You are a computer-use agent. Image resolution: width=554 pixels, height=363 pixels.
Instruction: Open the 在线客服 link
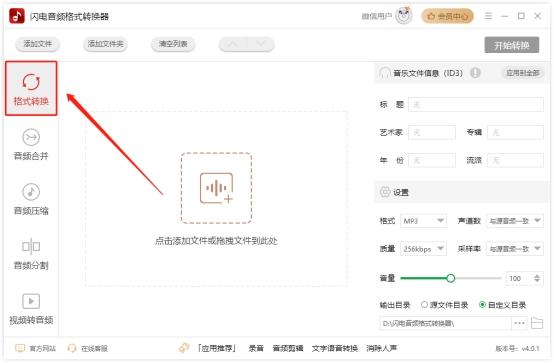click(94, 349)
